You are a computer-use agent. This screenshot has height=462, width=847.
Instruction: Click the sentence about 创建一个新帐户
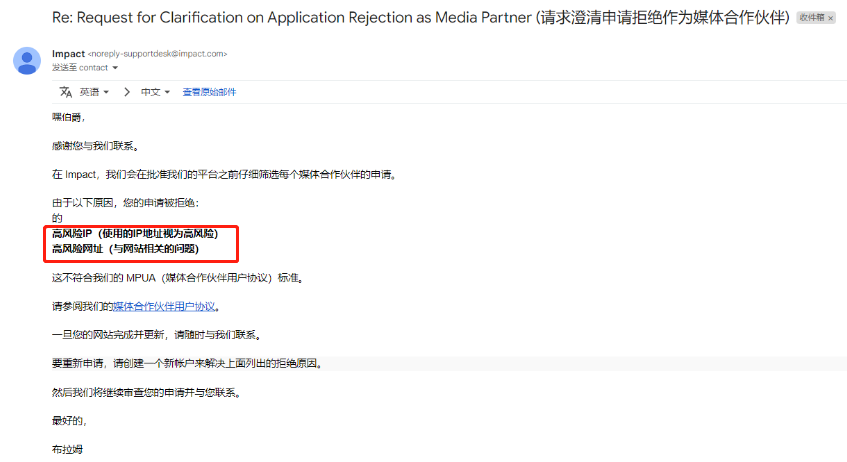point(187,363)
